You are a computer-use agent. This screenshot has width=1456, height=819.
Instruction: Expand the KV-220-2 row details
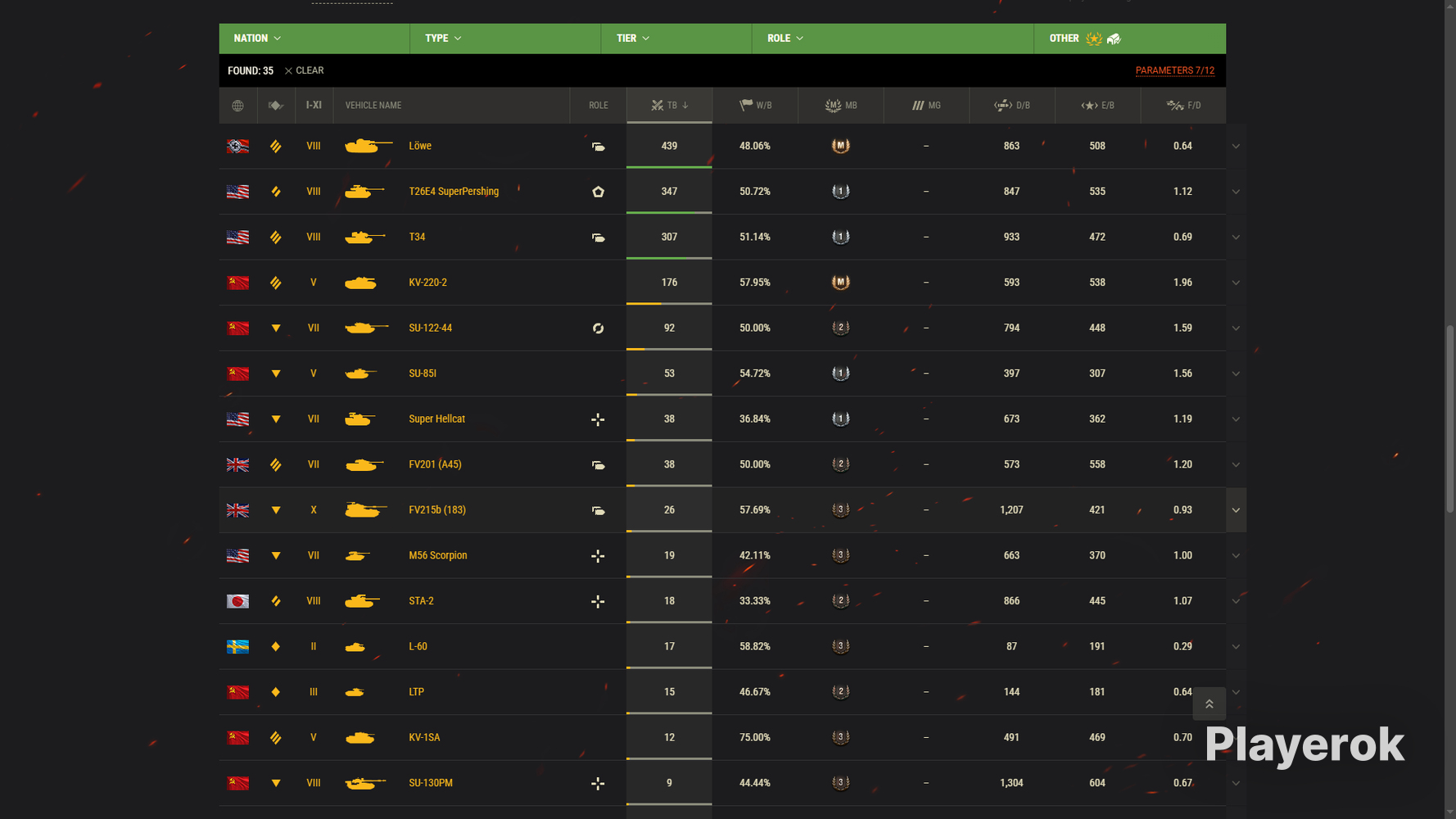(x=1236, y=283)
